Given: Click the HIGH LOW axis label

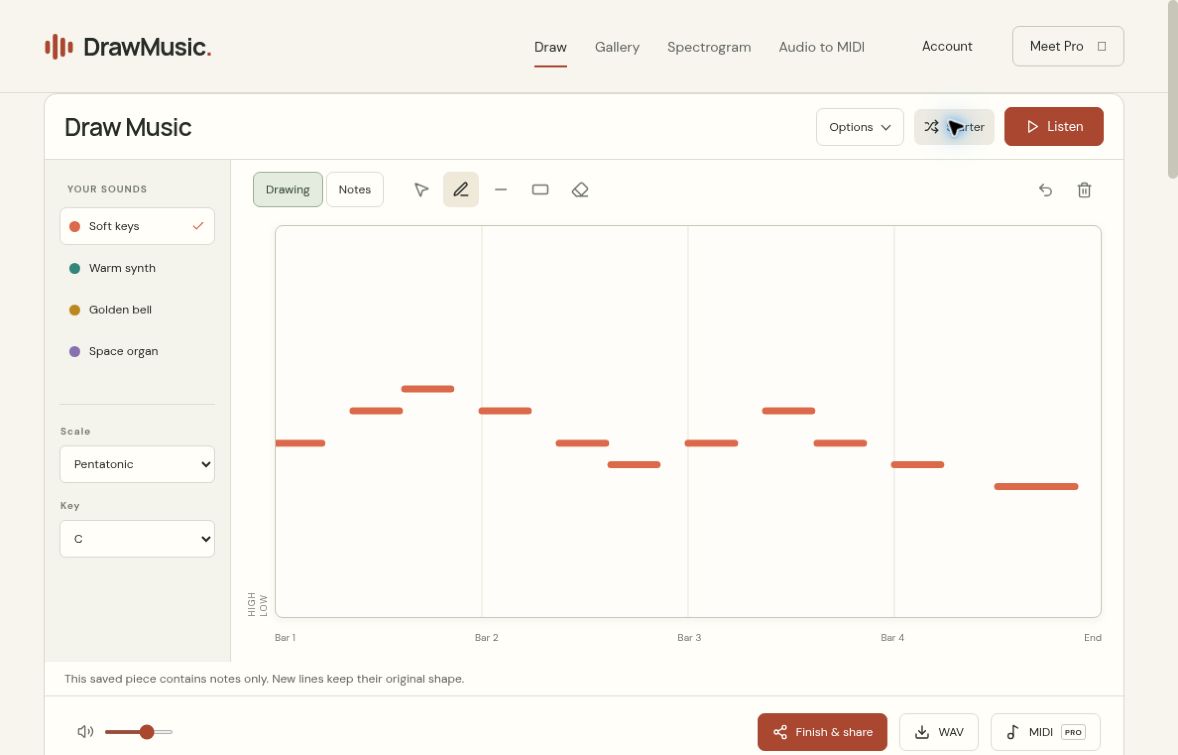Looking at the screenshot, I should (258, 604).
